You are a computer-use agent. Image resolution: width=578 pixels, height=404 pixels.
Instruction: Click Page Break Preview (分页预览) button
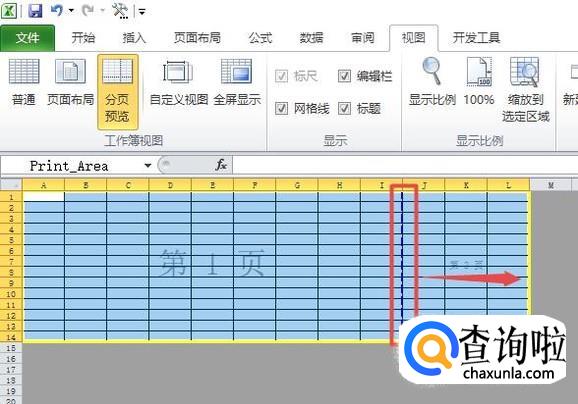[118, 91]
